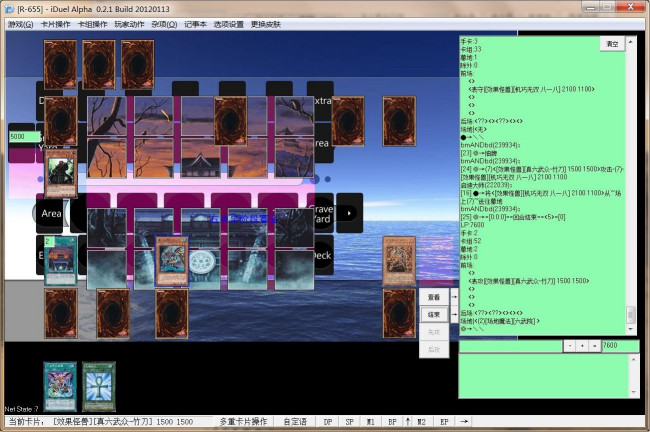The height and width of the screenshot is (432, 650).
Task: Click the up arrow between BP and M2
Action: (408, 422)
